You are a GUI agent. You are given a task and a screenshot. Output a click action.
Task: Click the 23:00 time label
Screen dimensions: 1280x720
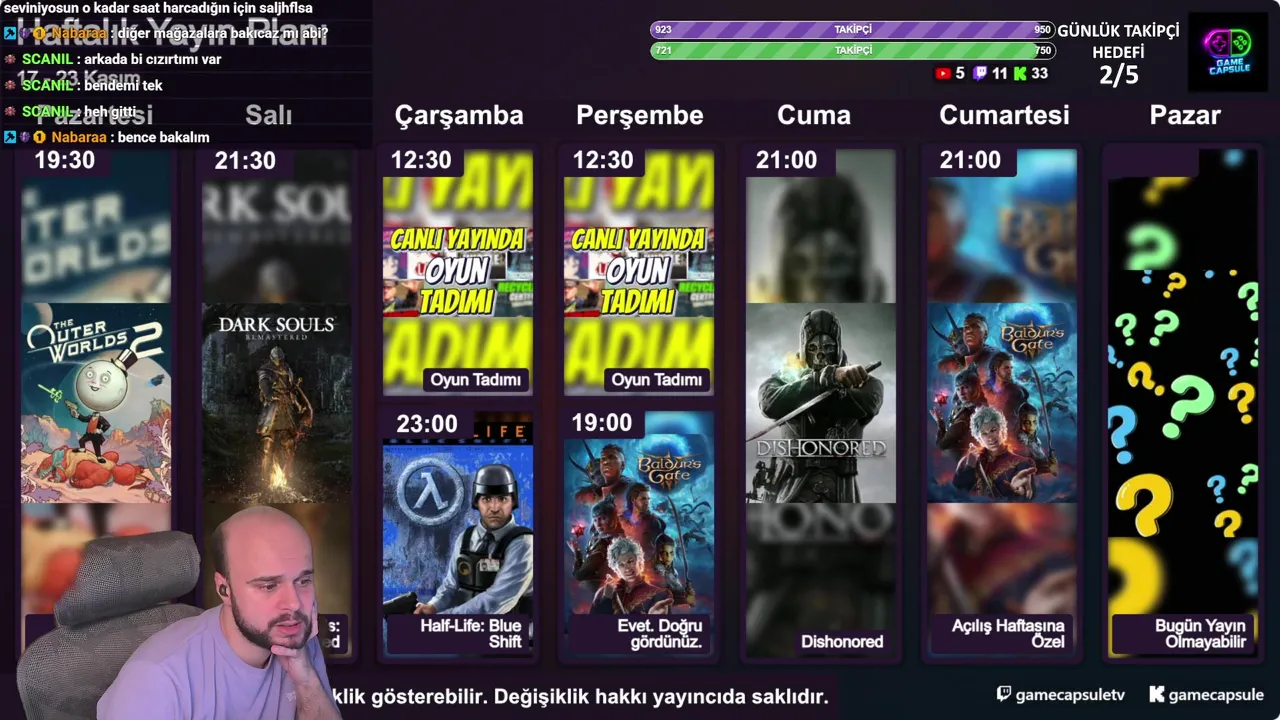tap(427, 424)
